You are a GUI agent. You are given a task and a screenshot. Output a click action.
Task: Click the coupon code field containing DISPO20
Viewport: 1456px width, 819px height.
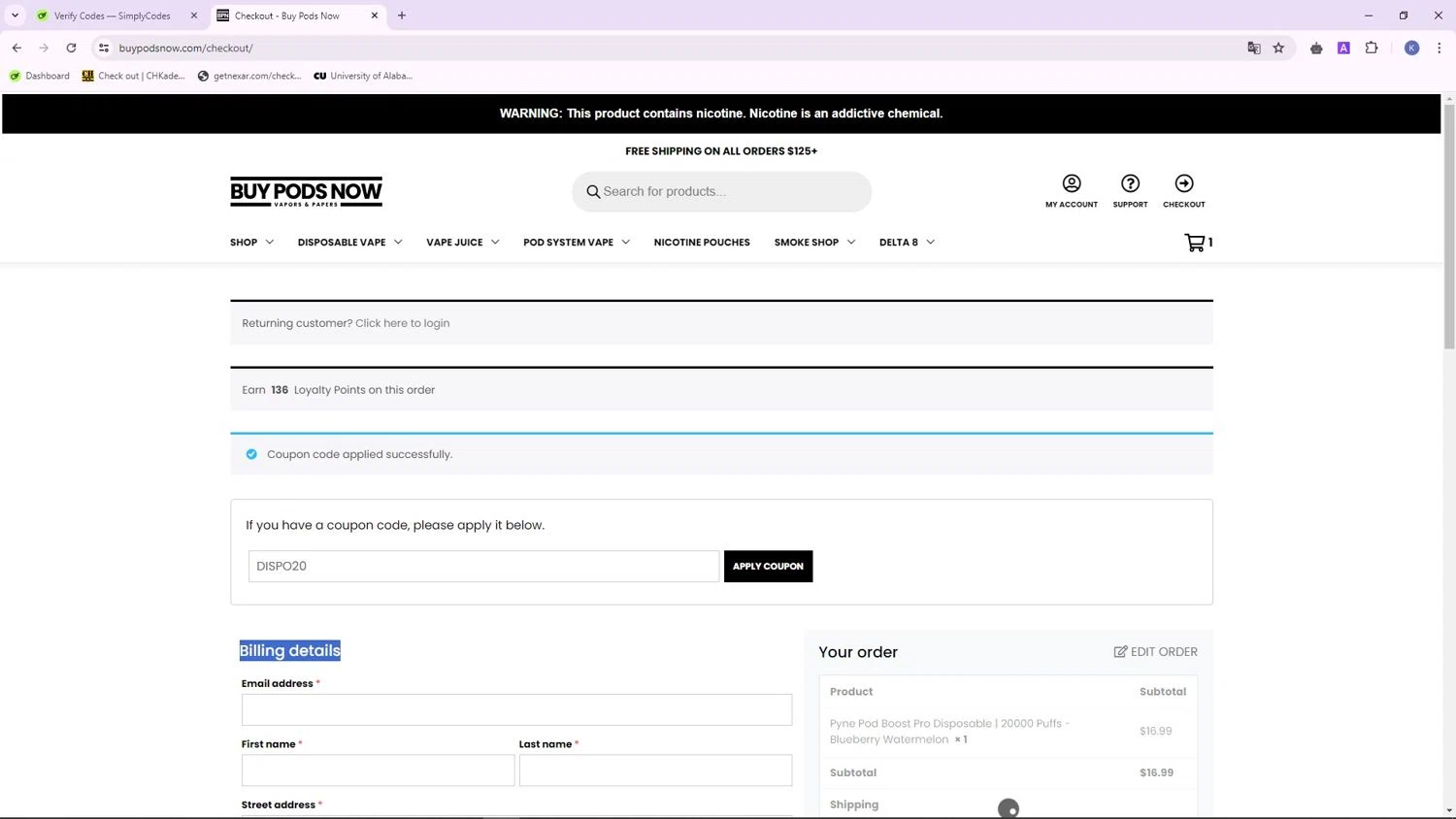click(x=483, y=567)
